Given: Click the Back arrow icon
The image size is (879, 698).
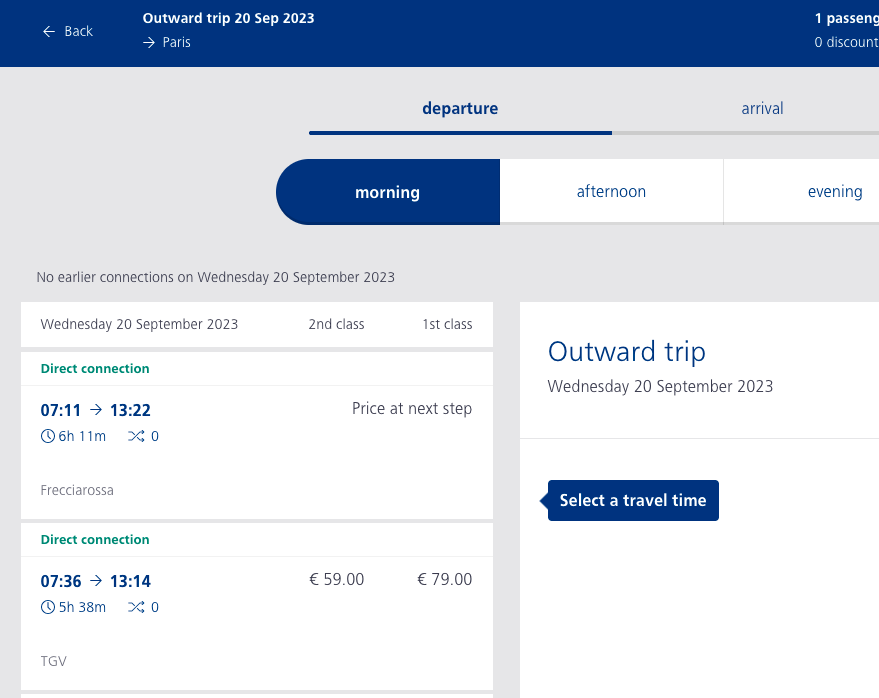Looking at the screenshot, I should tap(48, 32).
